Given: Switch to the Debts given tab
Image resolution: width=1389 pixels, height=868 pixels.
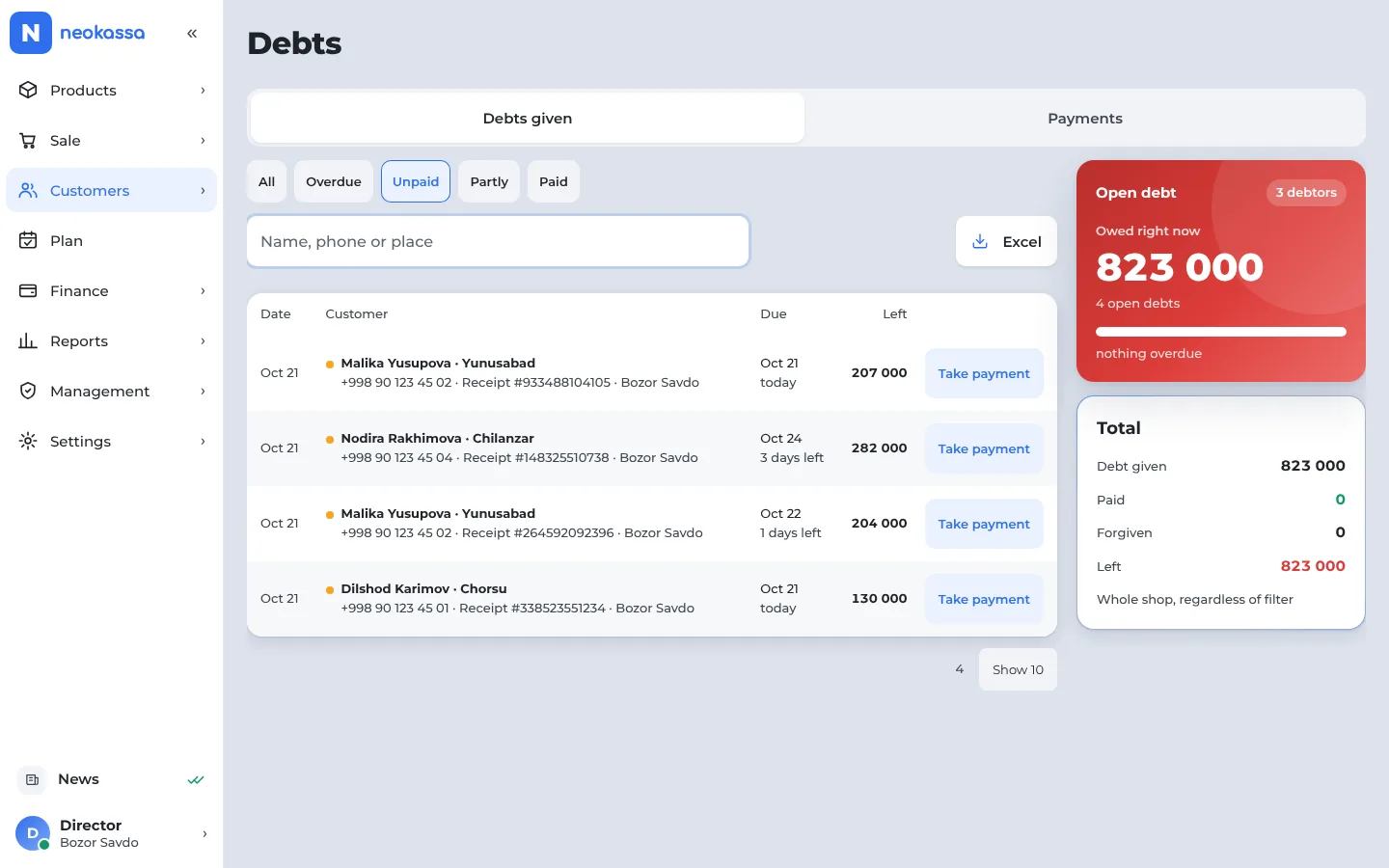Looking at the screenshot, I should (528, 118).
